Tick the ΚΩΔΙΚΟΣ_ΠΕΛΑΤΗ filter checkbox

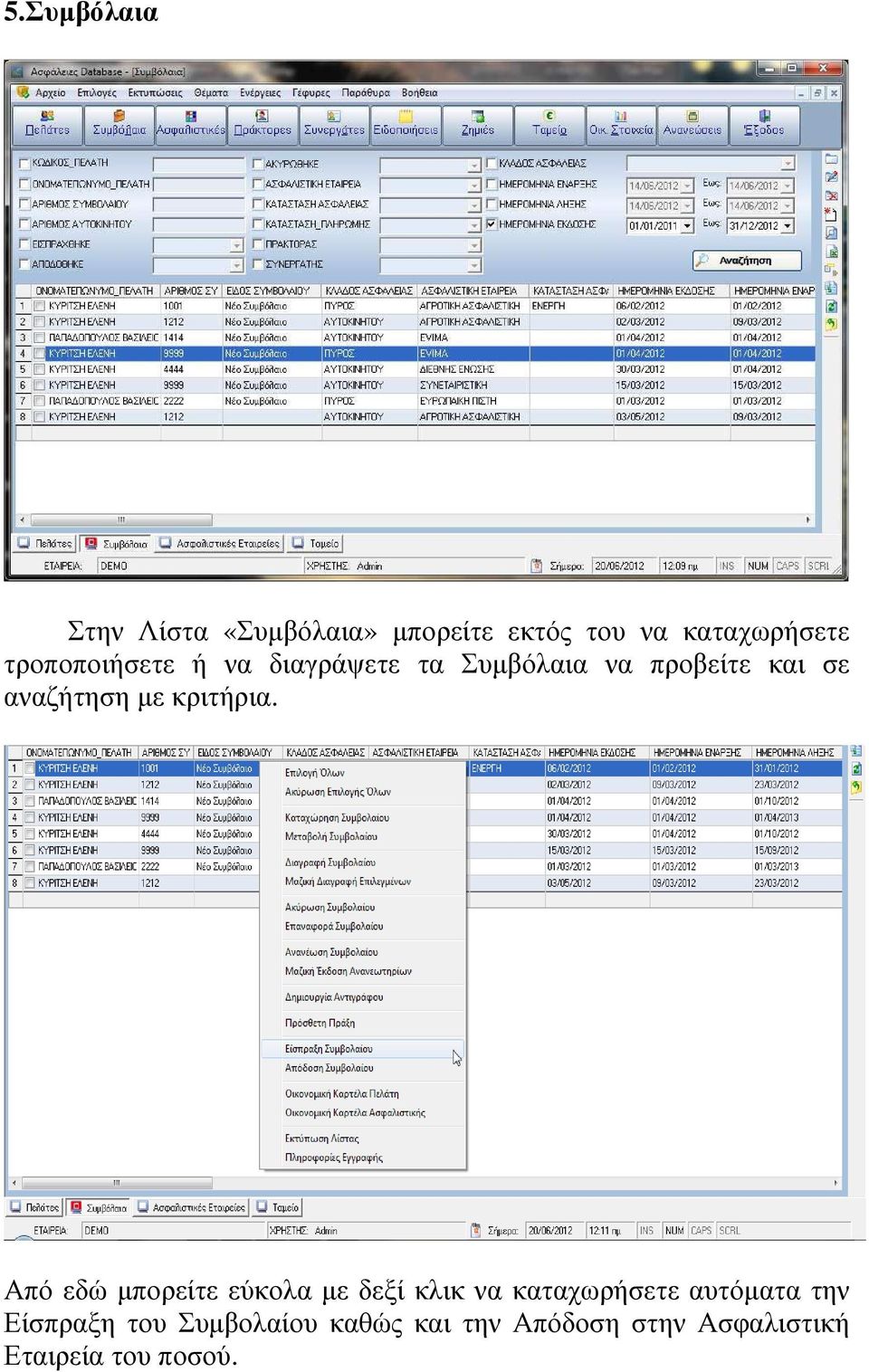click(x=24, y=163)
